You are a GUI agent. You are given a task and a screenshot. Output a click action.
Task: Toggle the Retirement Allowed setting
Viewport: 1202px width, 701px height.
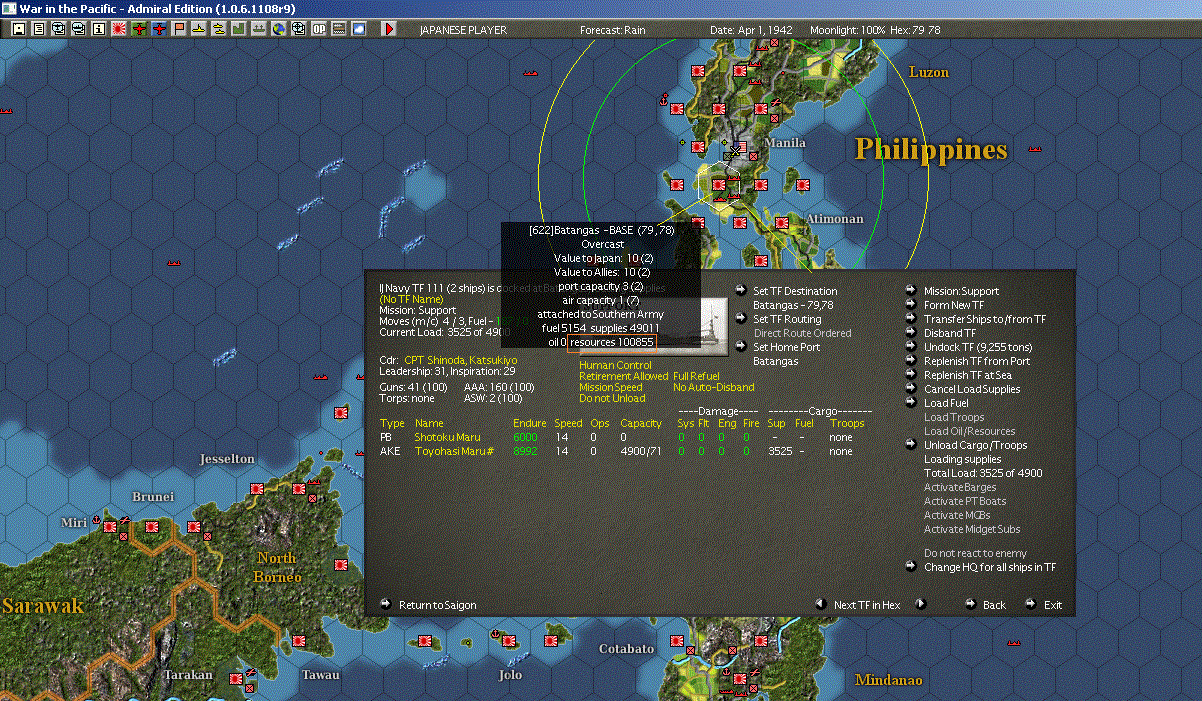pyautogui.click(x=623, y=377)
